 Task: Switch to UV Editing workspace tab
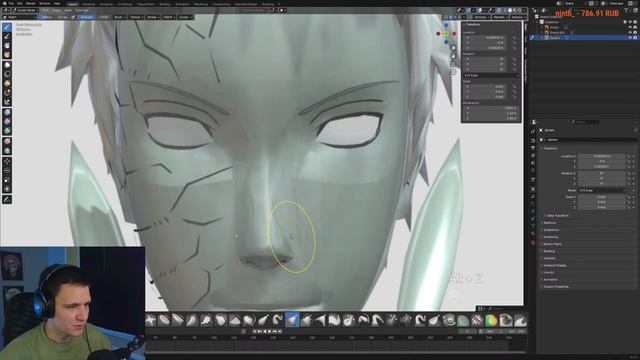[125, 4]
